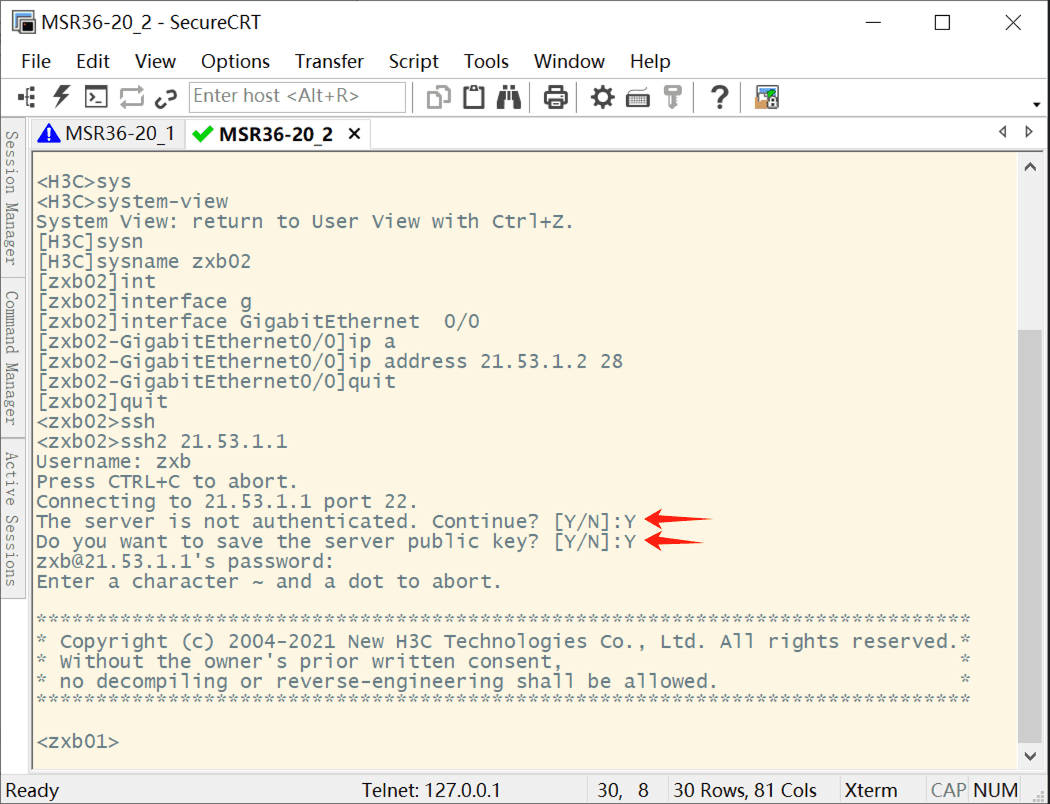This screenshot has width=1050, height=804.
Task: Click the Connect in Tab icon
Action: click(x=96, y=96)
